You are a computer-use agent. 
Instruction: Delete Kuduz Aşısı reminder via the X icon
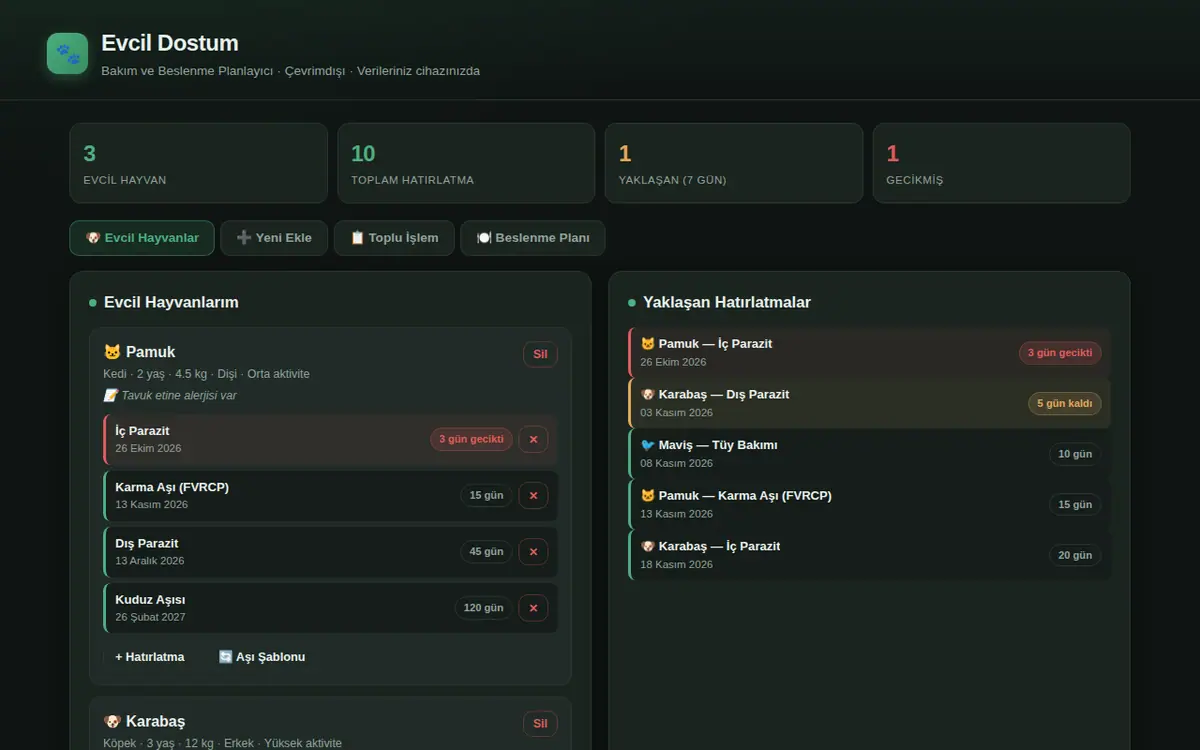tap(533, 607)
